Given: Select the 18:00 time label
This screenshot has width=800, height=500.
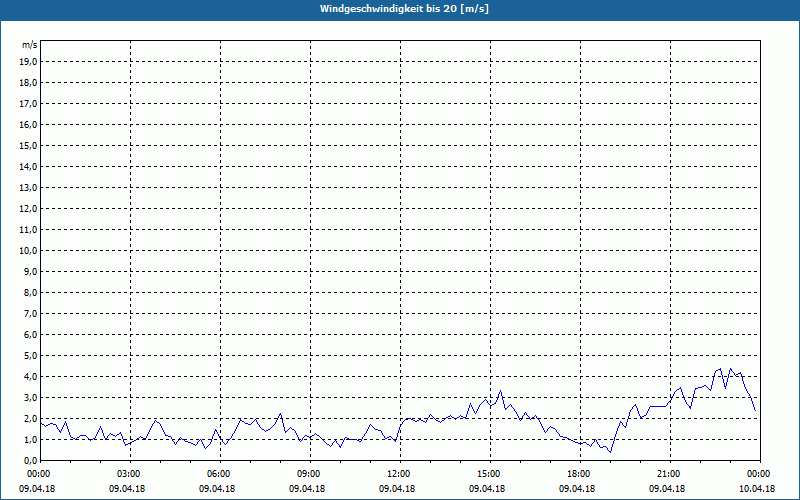Looking at the screenshot, I should pyautogui.click(x=578, y=474).
